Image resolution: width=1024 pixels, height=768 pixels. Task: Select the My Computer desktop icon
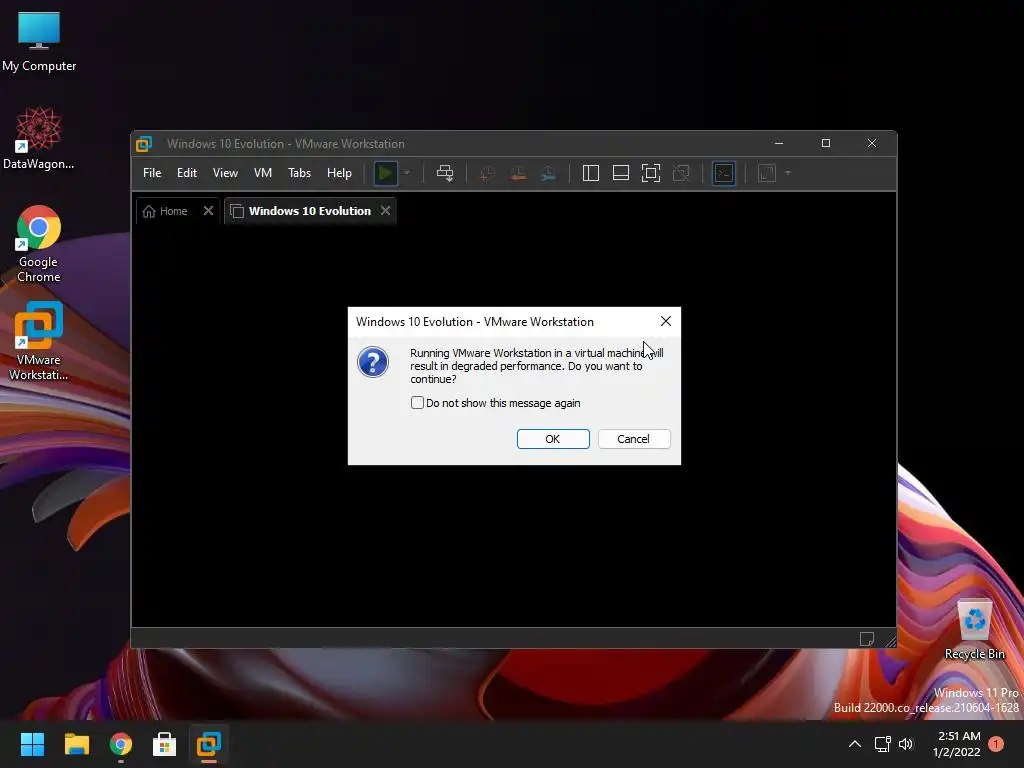point(39,41)
